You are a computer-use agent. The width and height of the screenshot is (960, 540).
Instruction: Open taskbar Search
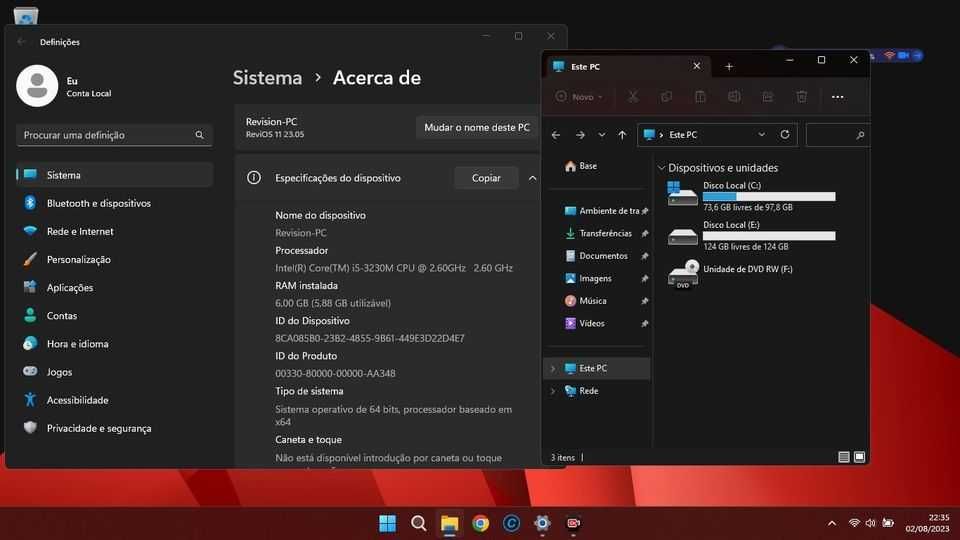tap(419, 523)
